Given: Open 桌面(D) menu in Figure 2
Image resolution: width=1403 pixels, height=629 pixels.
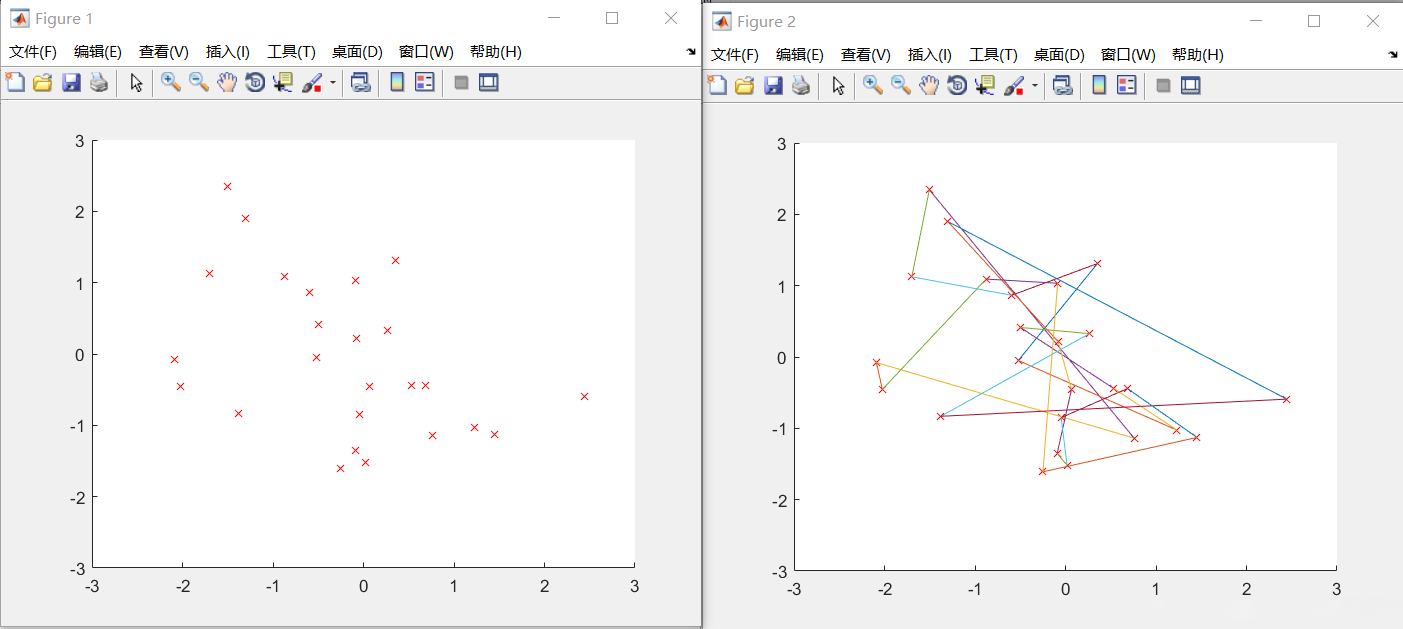Looking at the screenshot, I should (x=1059, y=55).
